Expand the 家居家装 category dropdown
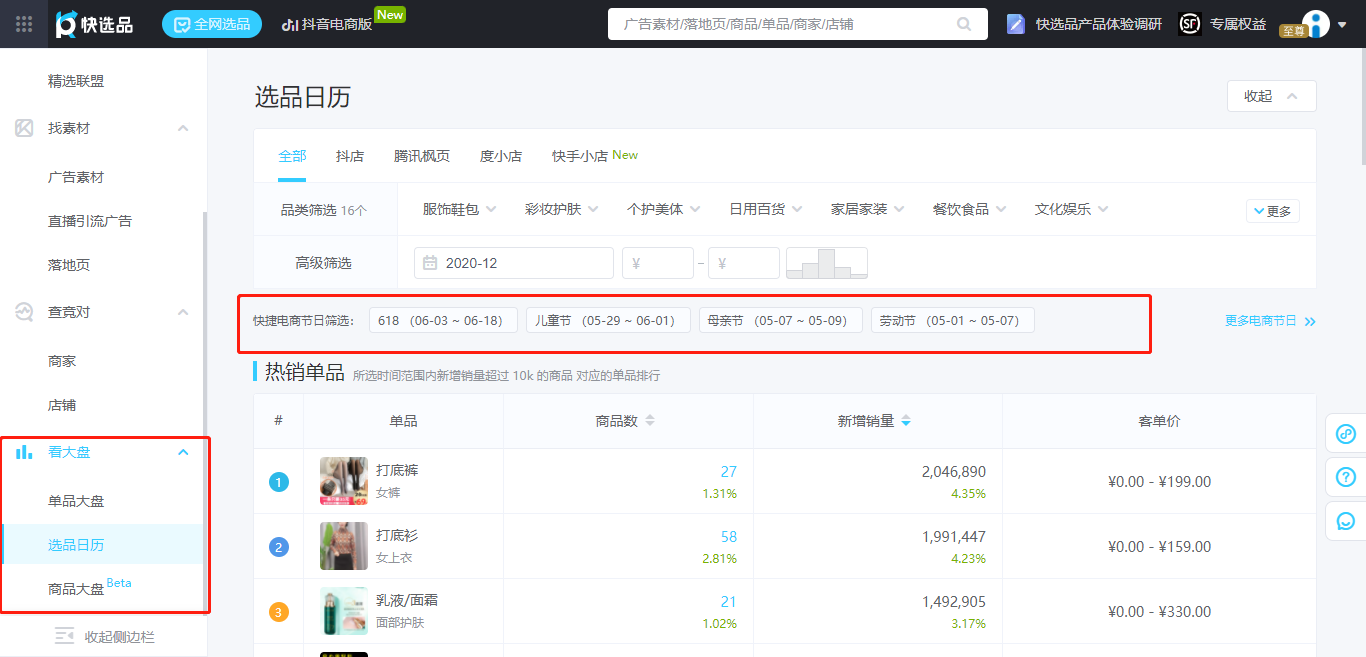1366x657 pixels. click(x=867, y=209)
